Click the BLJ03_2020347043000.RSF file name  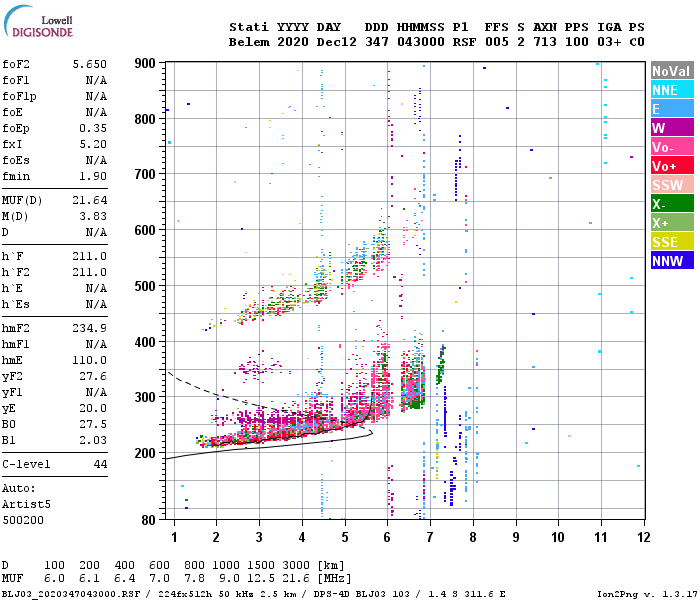click(71, 594)
